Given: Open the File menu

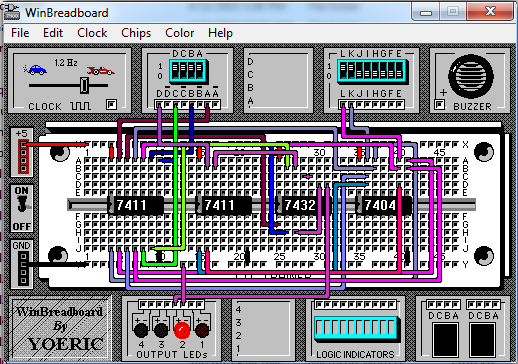Looking at the screenshot, I should 20,33.
